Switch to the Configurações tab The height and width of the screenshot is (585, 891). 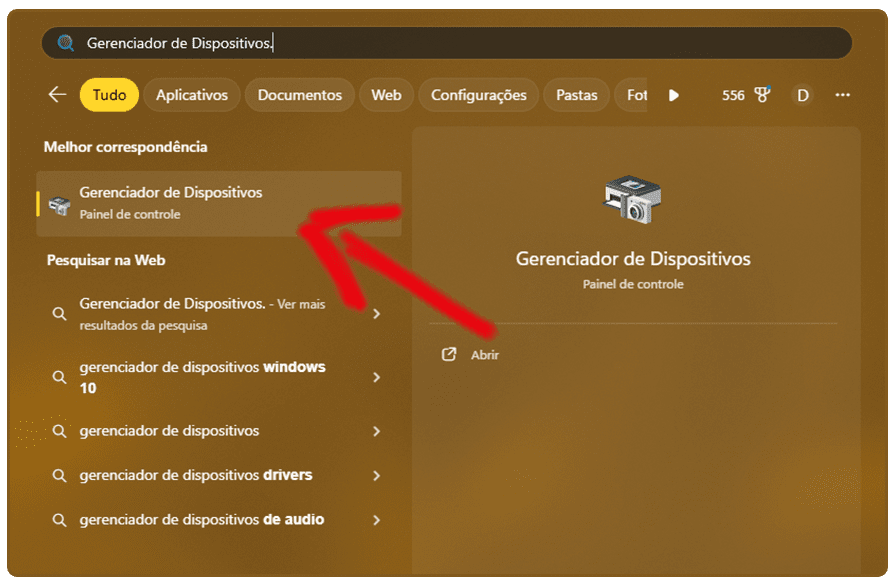pos(478,95)
